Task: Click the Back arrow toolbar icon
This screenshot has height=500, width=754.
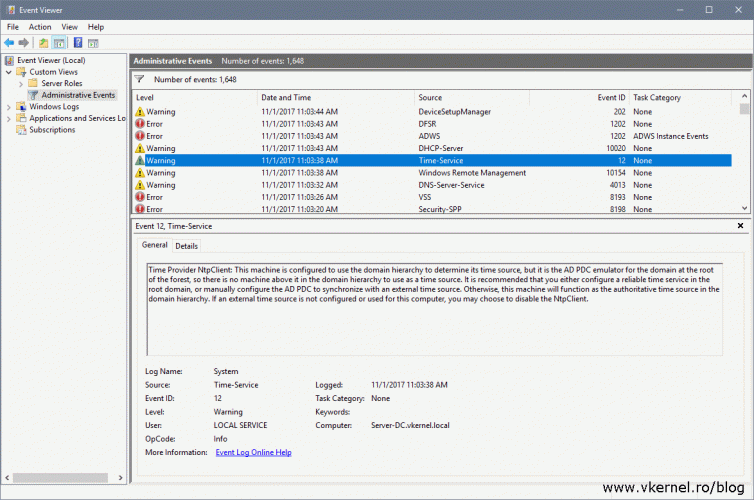Action: pyautogui.click(x=9, y=43)
